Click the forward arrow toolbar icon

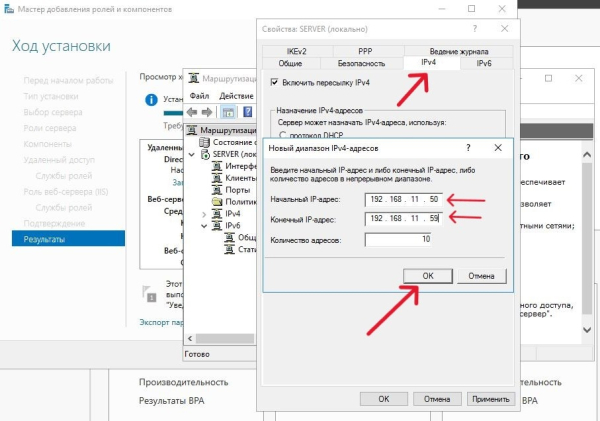207,112
